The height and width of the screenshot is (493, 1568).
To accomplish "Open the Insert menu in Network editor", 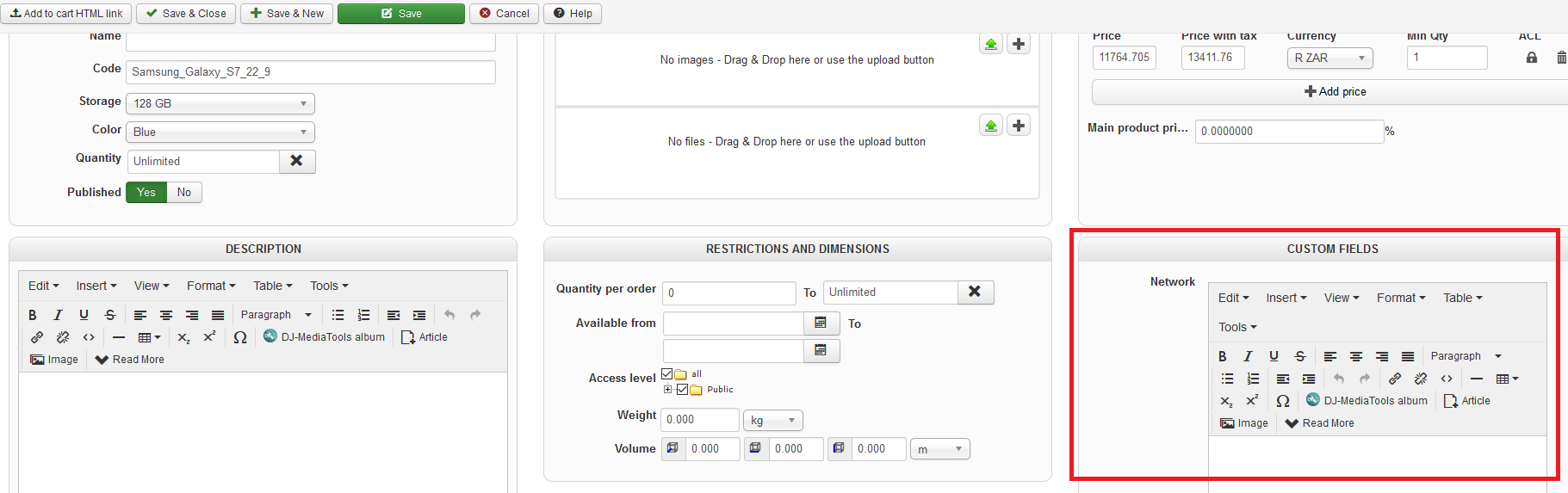I will point(1286,298).
